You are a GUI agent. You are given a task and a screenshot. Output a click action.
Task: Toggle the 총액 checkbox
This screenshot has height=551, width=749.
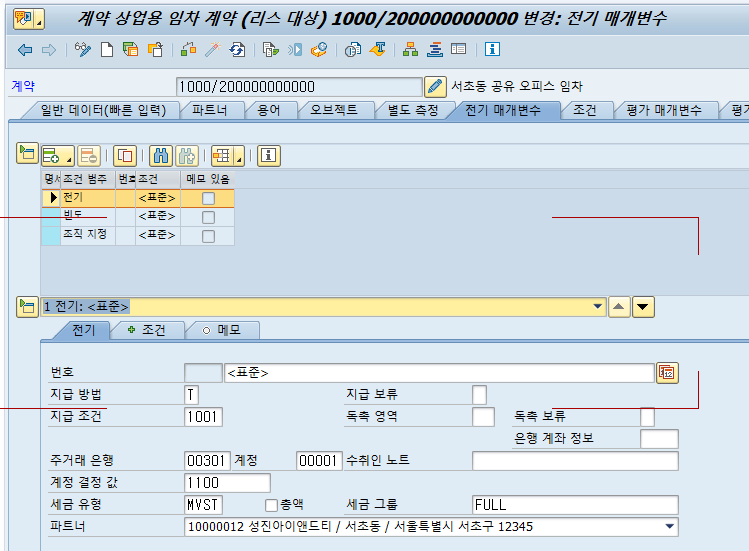click(271, 505)
